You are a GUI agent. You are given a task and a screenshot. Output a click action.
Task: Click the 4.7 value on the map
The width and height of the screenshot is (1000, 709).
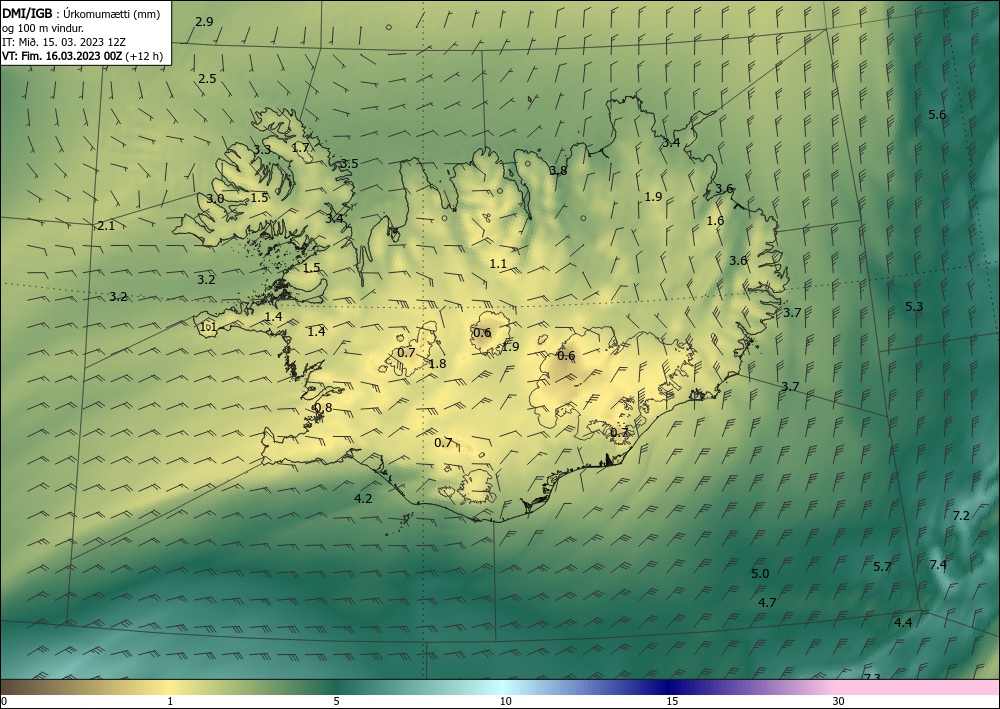pyautogui.click(x=767, y=603)
